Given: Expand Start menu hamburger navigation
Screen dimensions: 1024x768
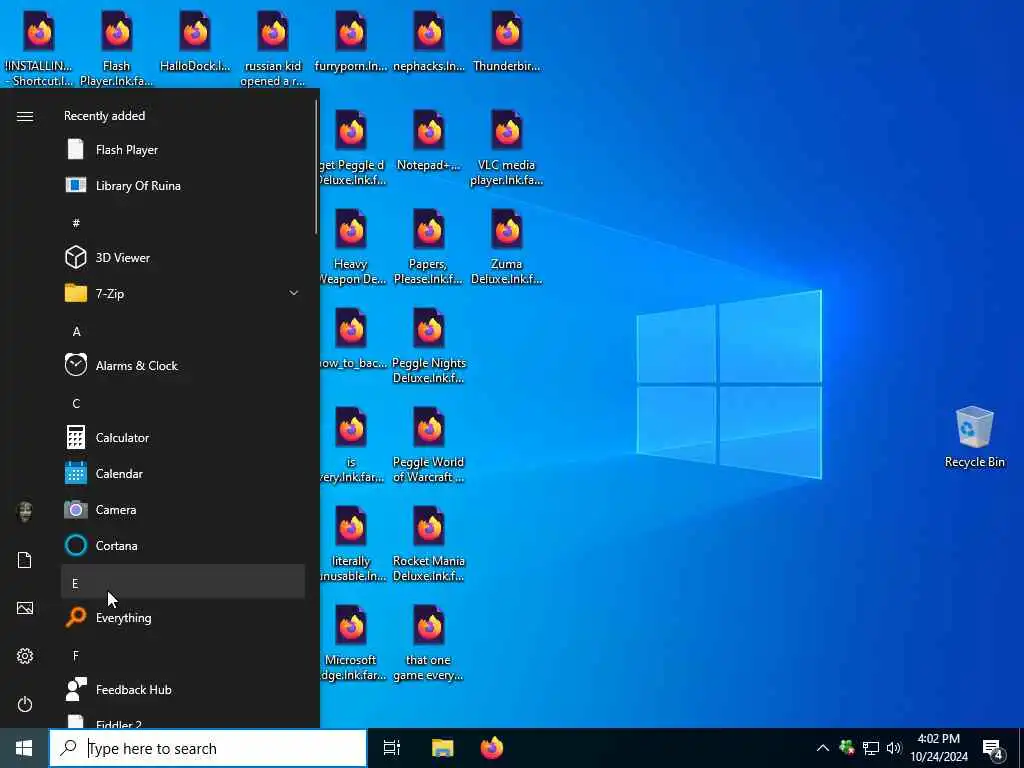Looking at the screenshot, I should [x=25, y=116].
